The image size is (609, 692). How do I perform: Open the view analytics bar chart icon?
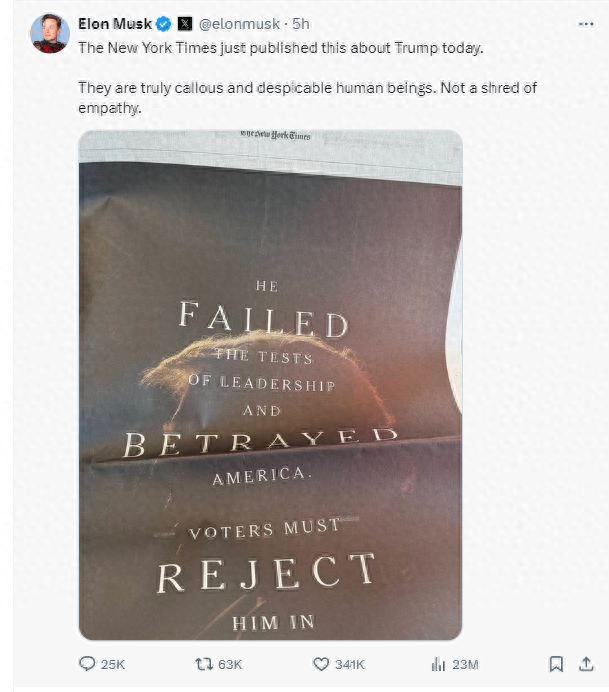(437, 664)
